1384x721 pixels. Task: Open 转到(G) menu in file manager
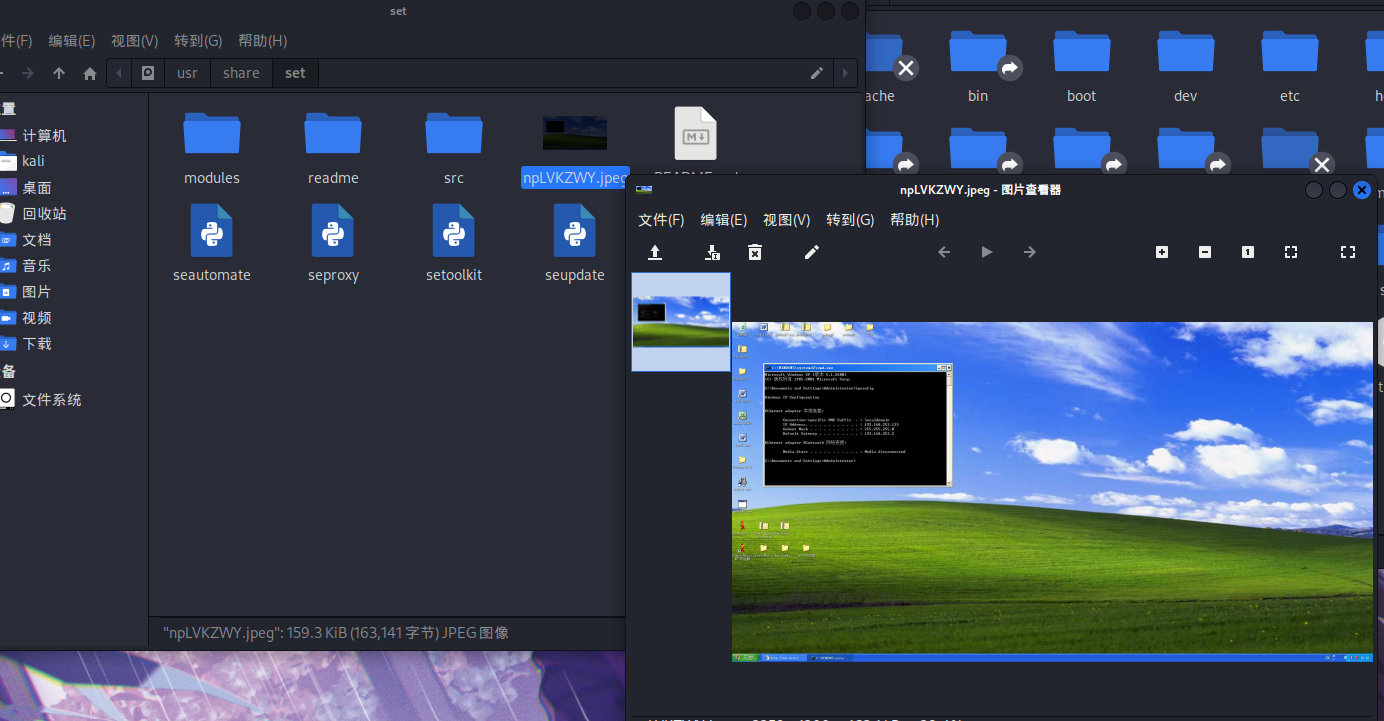click(198, 41)
